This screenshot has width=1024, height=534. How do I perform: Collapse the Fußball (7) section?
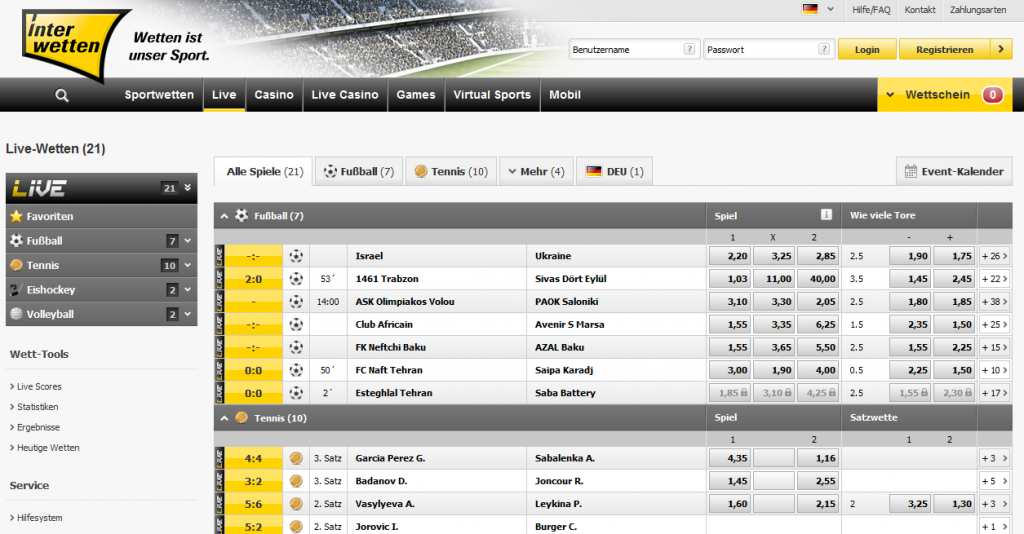(224, 216)
